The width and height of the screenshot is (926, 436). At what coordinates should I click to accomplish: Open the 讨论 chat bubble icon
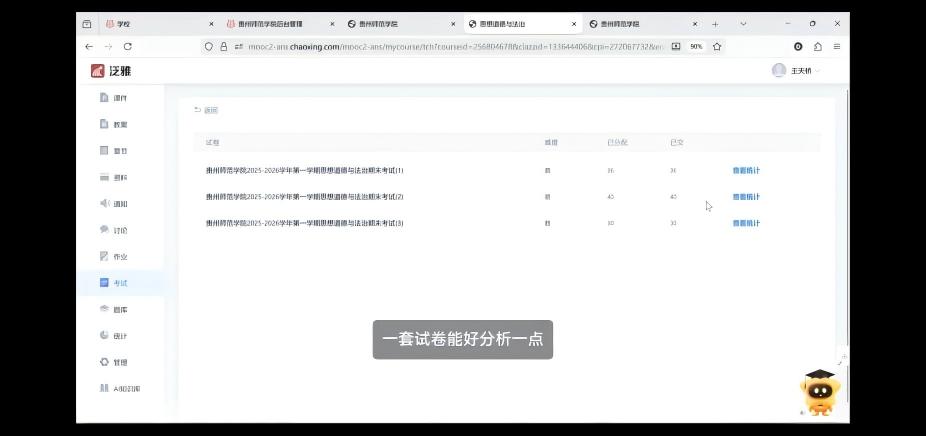(x=104, y=230)
